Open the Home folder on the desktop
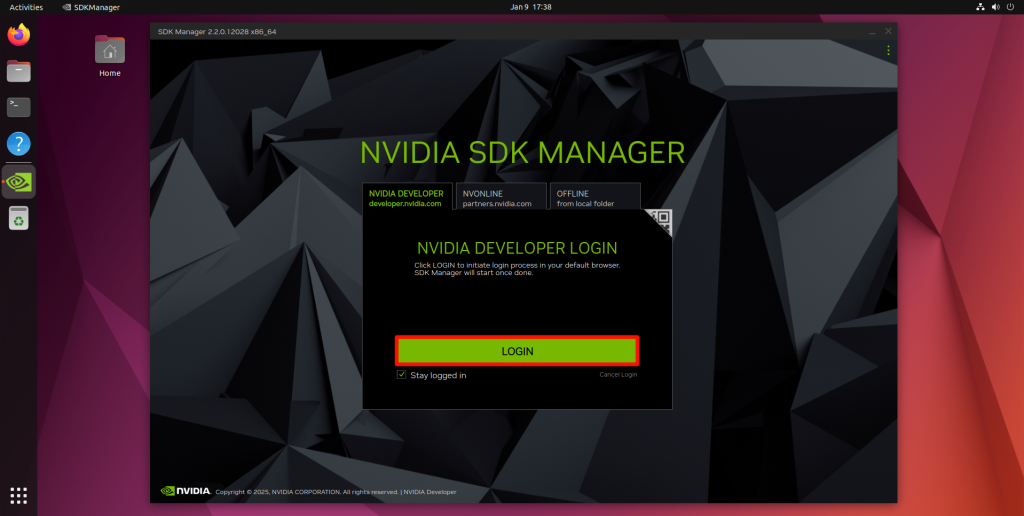The image size is (1024, 516). 109,55
